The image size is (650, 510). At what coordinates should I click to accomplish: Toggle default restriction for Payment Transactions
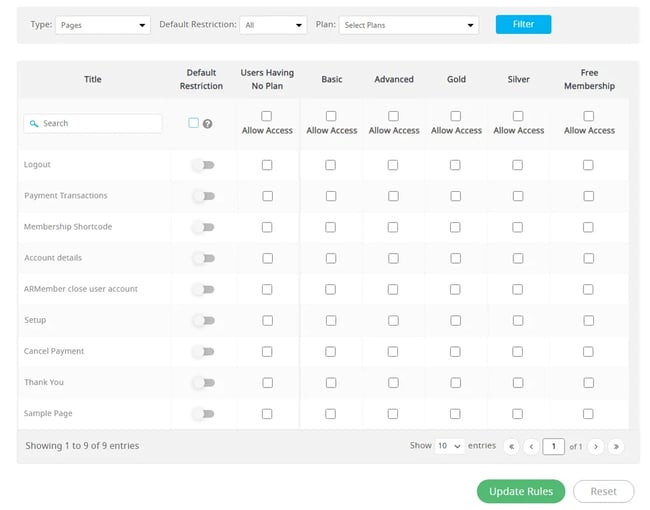[204, 196]
